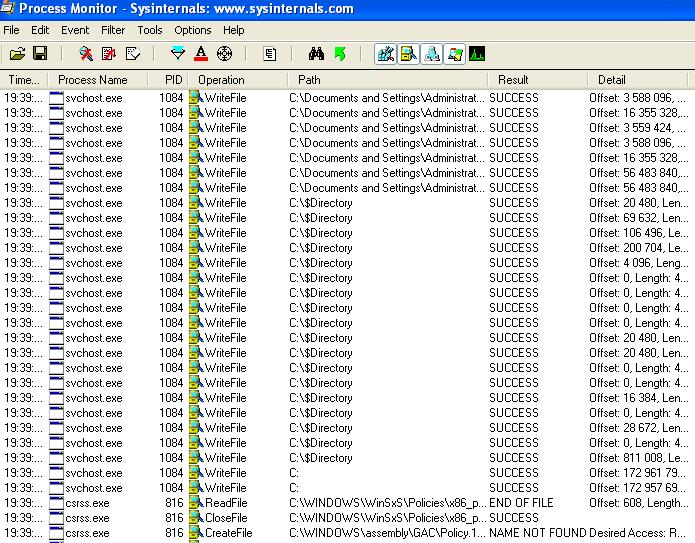This screenshot has height=543, width=695.
Task: Click detail cell Offset: 200 704
Action: 638,248
